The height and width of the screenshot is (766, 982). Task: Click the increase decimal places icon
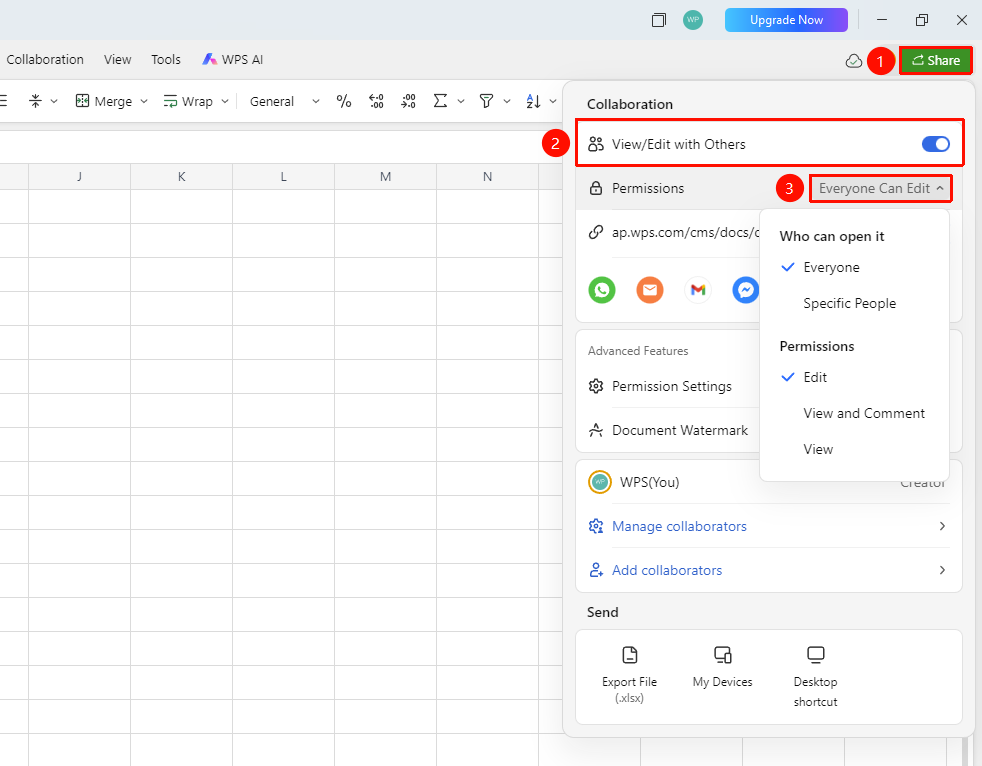[x=376, y=101]
